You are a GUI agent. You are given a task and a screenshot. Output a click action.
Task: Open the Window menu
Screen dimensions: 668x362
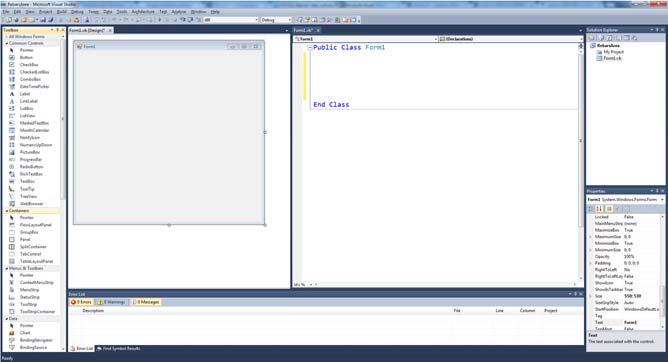pyautogui.click(x=198, y=12)
